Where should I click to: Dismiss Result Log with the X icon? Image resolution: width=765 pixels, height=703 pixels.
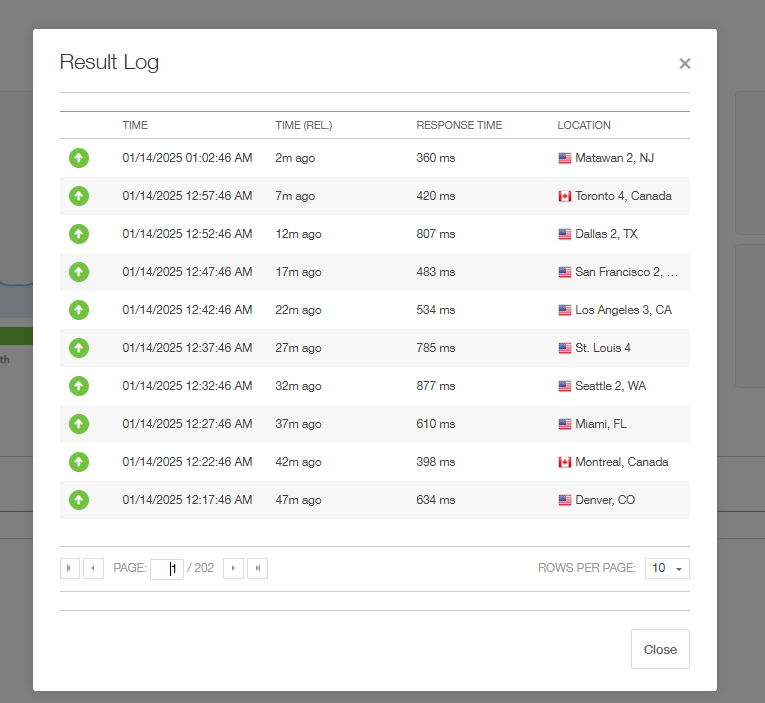pos(684,63)
